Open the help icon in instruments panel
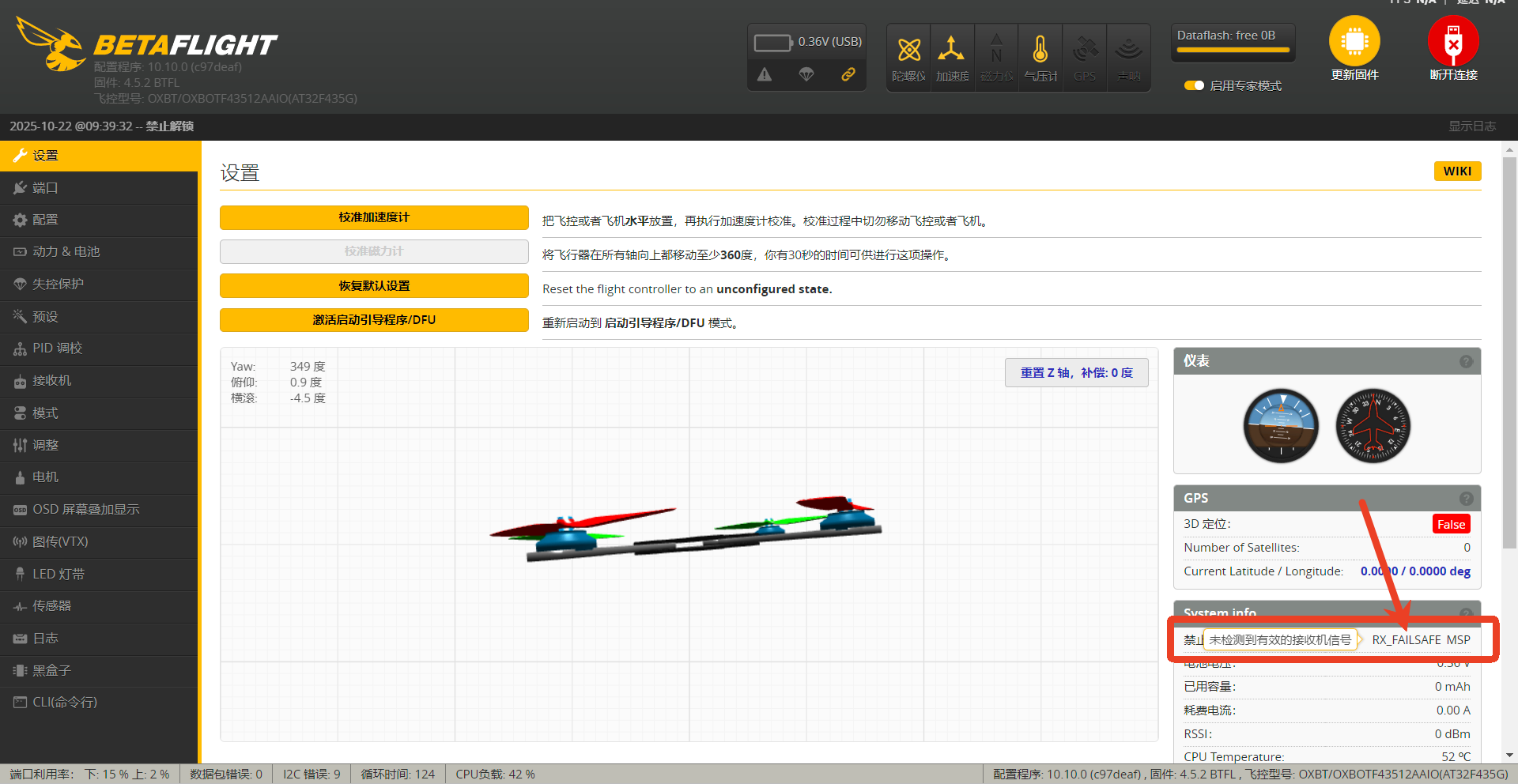The height and width of the screenshot is (784, 1518). coord(1466,361)
